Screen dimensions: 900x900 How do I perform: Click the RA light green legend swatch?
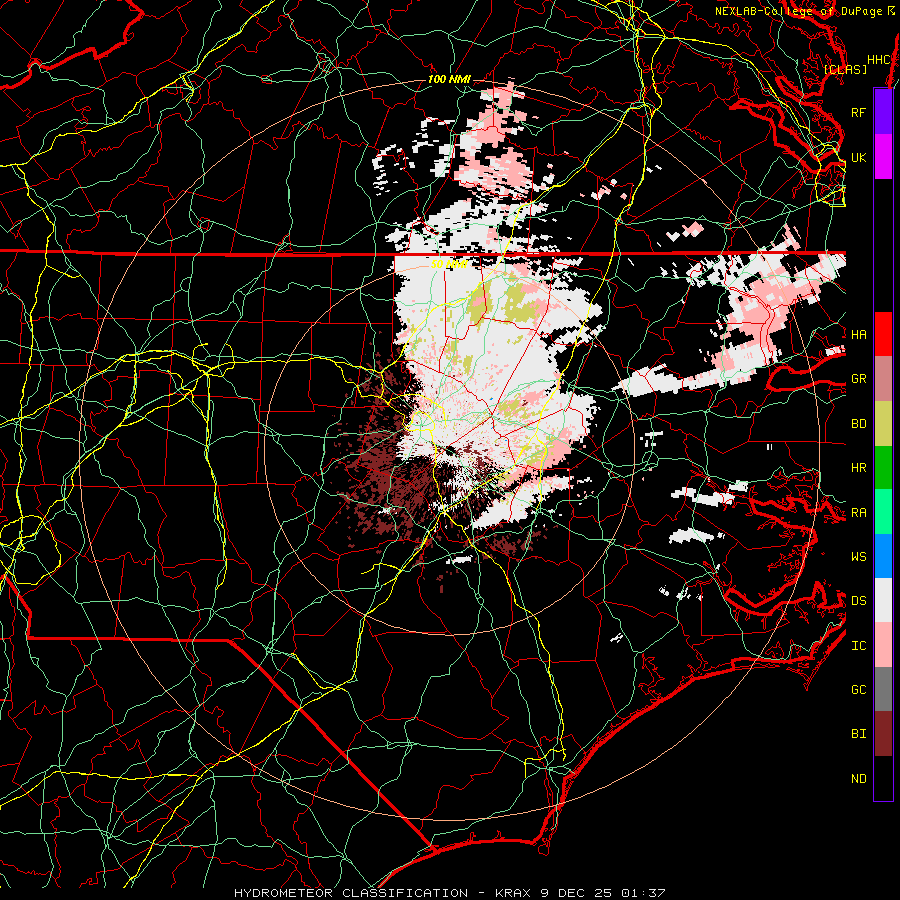[x=883, y=512]
